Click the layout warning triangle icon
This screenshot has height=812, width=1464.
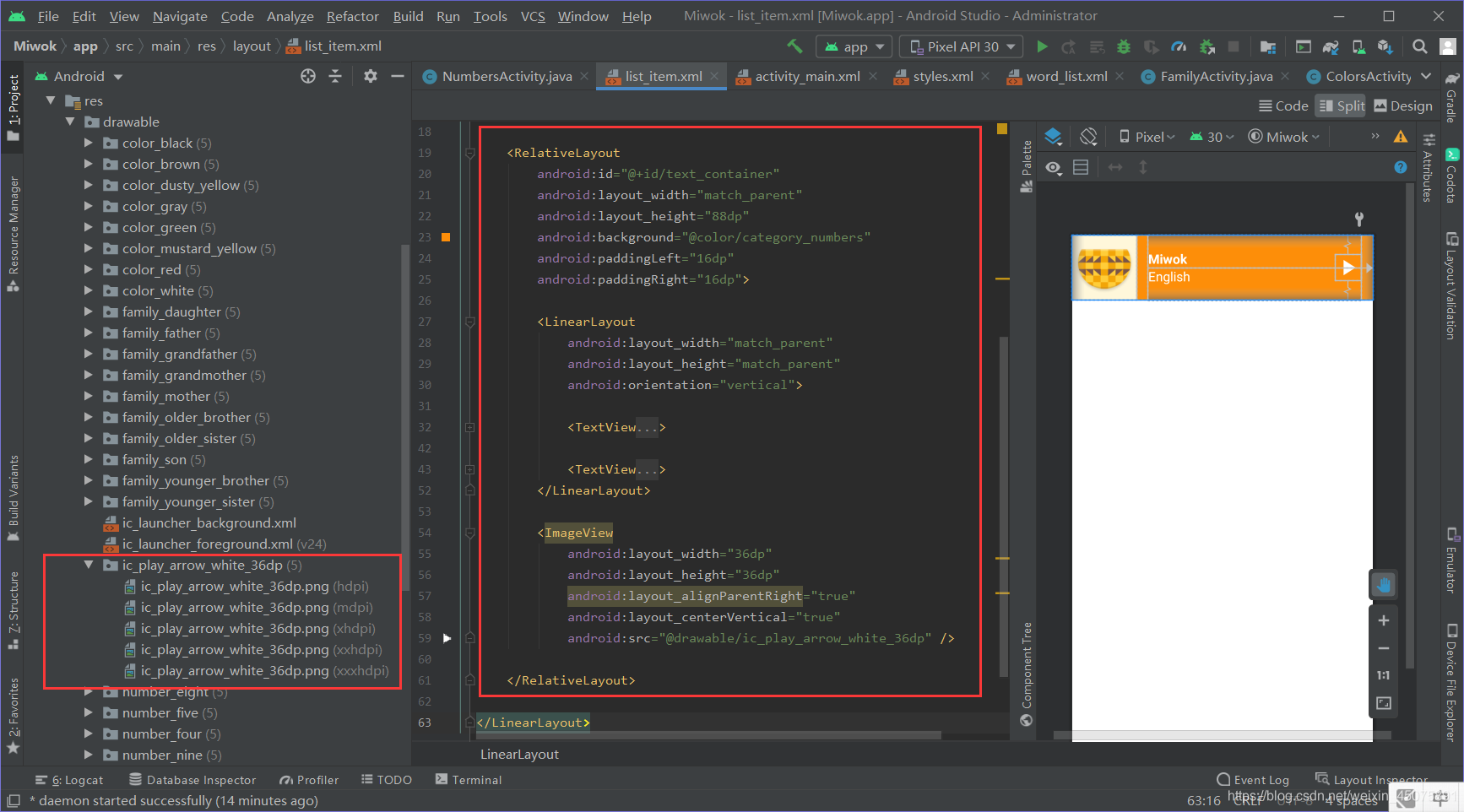pos(1401,136)
